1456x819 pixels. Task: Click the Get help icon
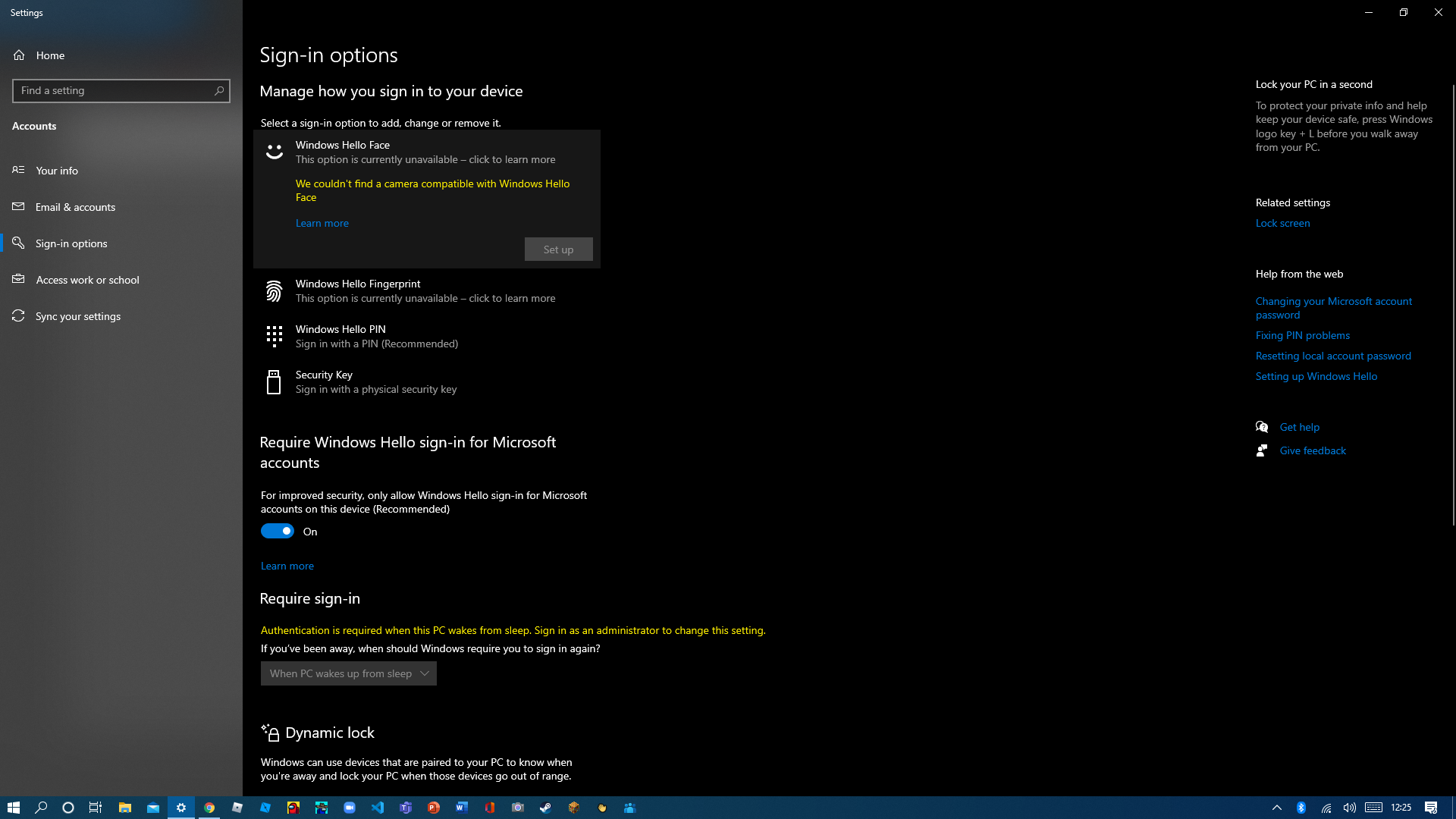click(x=1262, y=426)
